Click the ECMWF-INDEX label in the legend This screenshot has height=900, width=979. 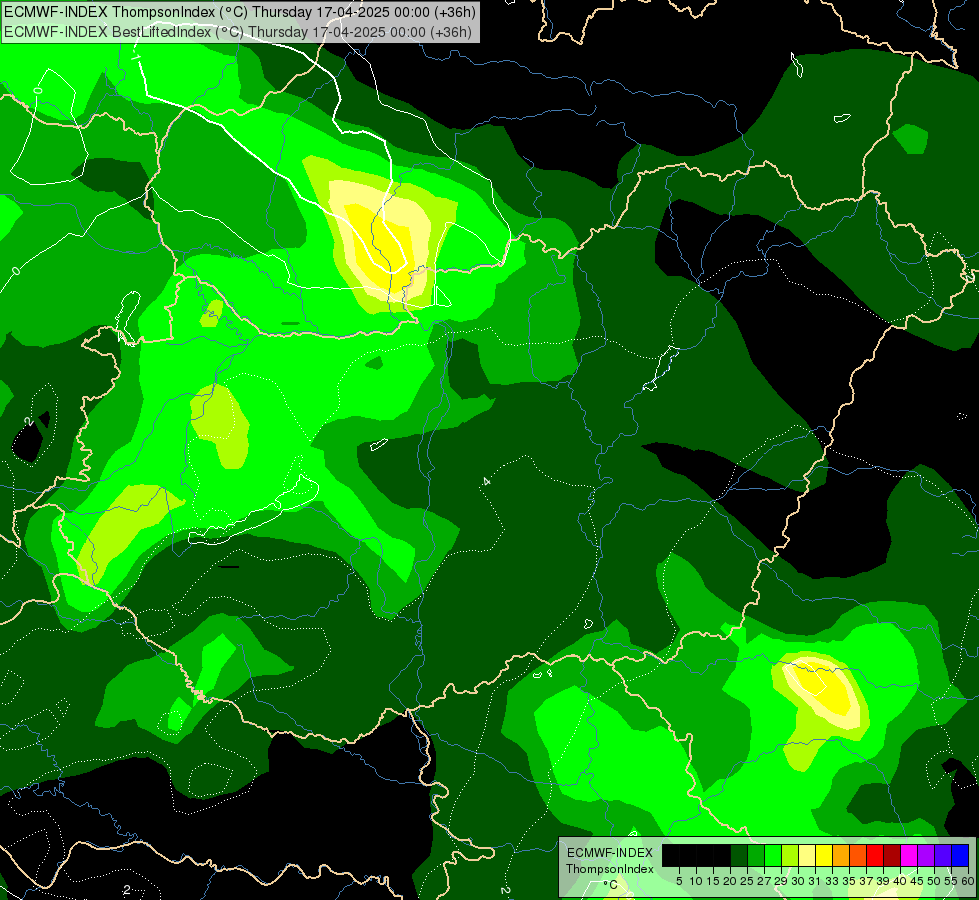coord(610,853)
